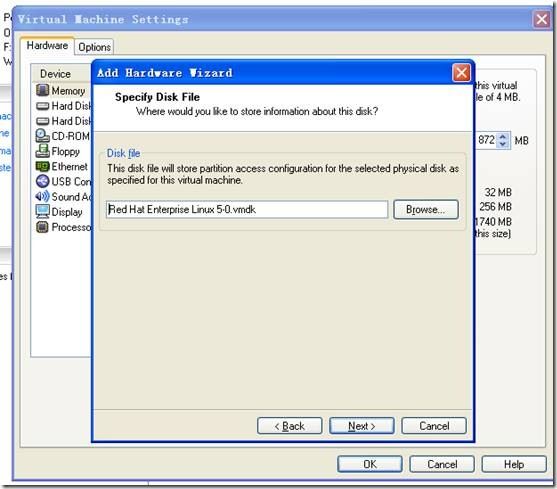Image resolution: width=557 pixels, height=489 pixels.
Task: Select the first Hard Disk device icon
Action: tap(43, 106)
